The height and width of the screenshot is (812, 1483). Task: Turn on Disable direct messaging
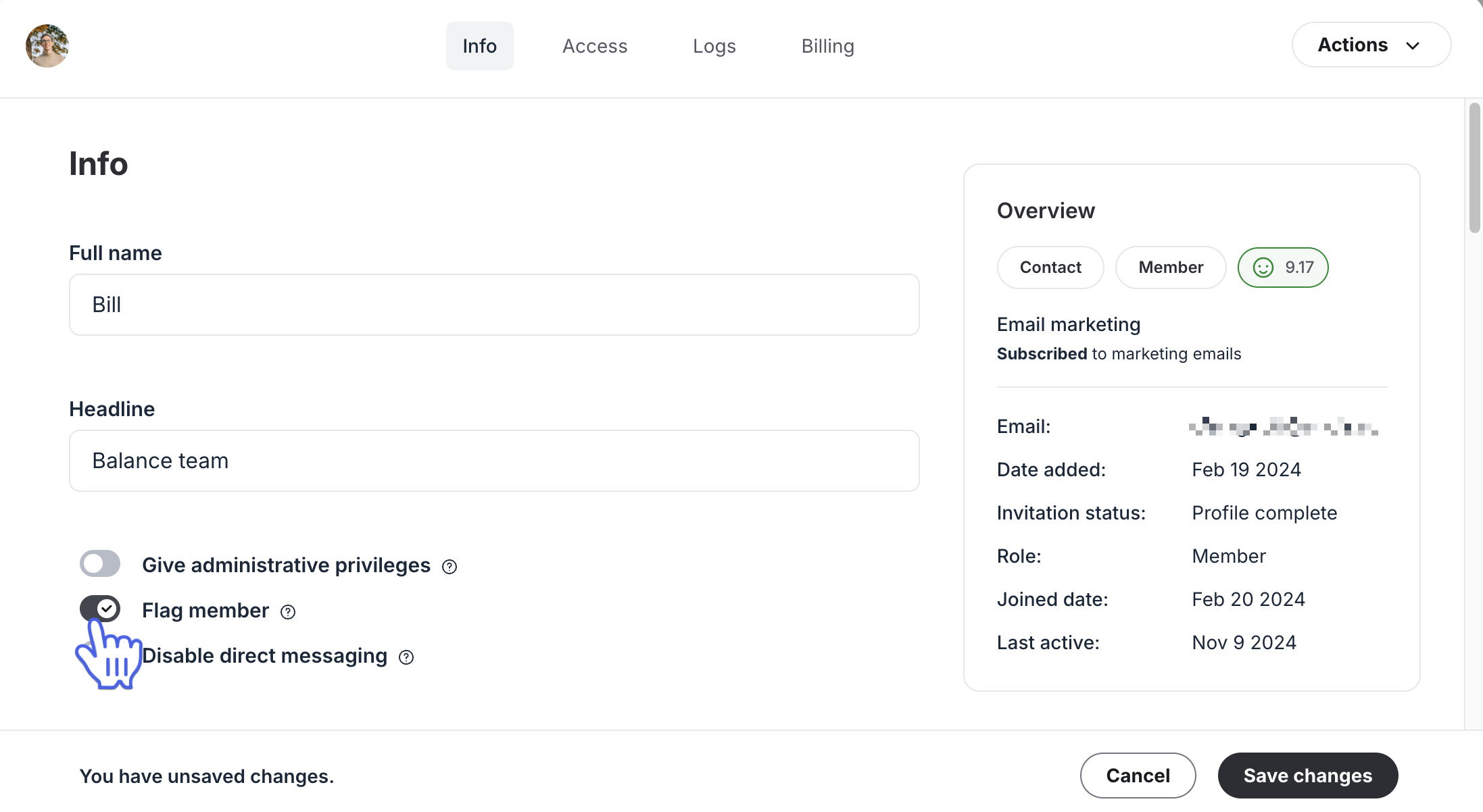pyautogui.click(x=100, y=655)
